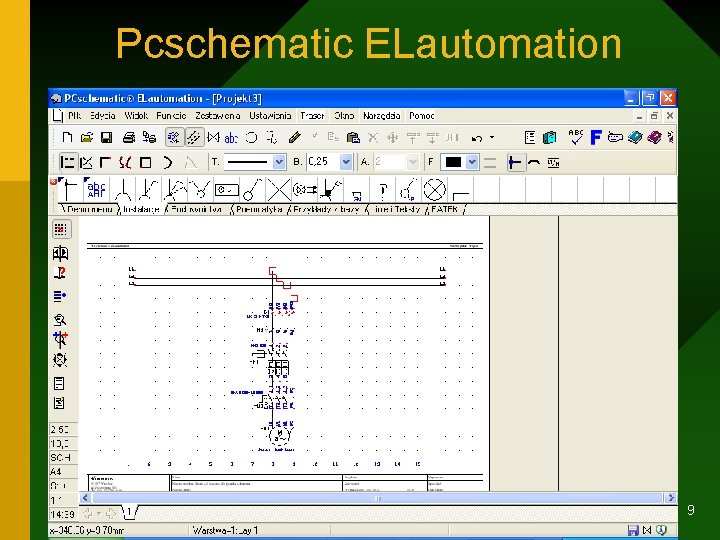Run the ABC spell check icon
Screen dimensions: 720x540
click(x=575, y=137)
